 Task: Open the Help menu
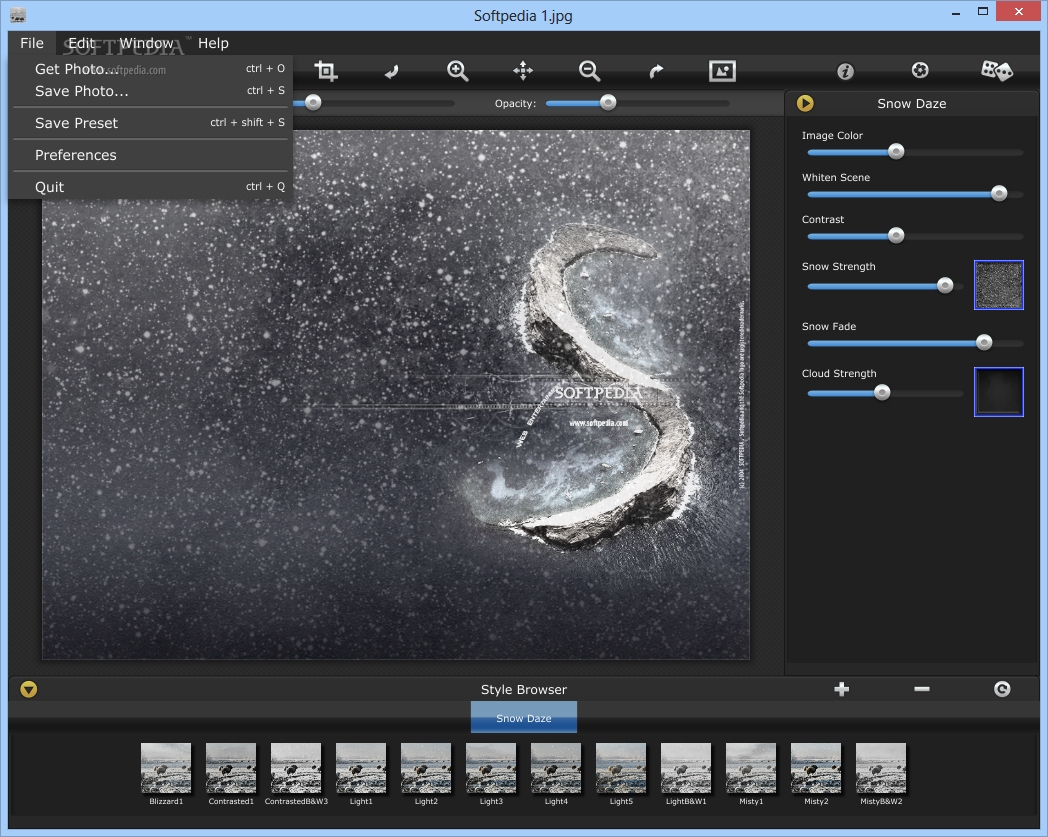(x=213, y=43)
